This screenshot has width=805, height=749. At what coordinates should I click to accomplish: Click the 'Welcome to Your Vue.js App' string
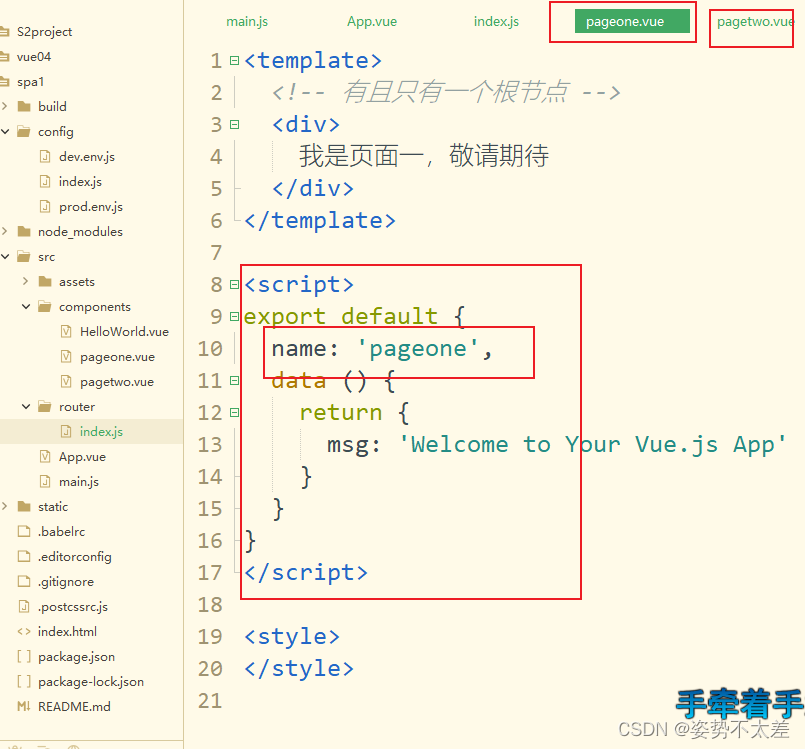(x=592, y=445)
